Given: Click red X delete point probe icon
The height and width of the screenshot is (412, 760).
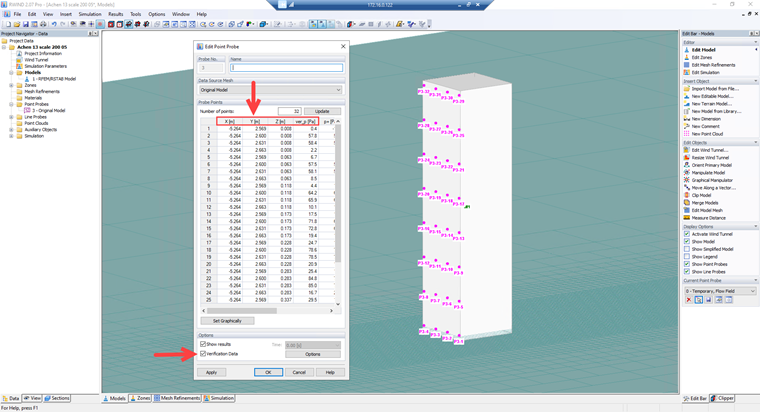Looking at the screenshot, I should click(x=689, y=300).
